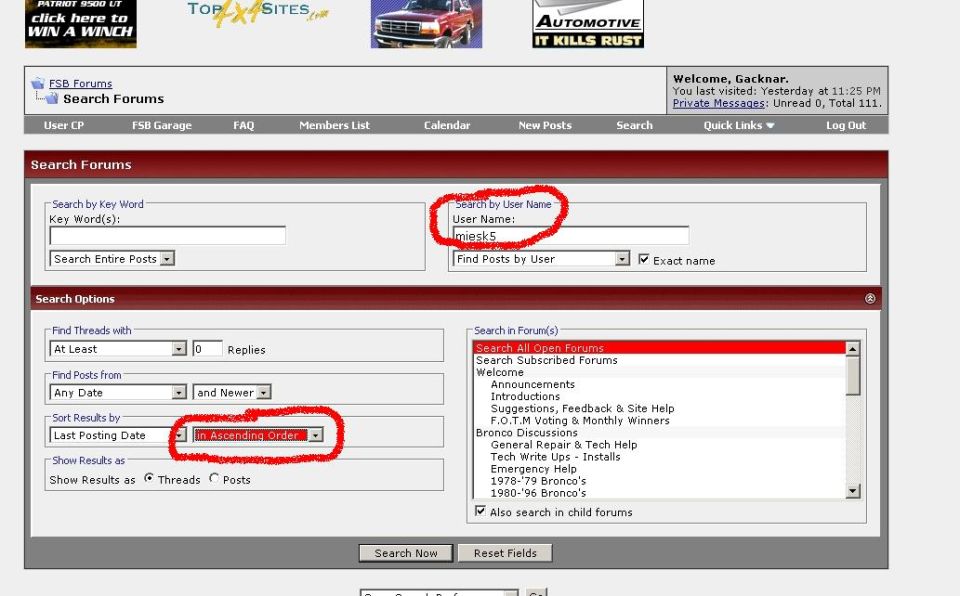Image resolution: width=960 pixels, height=596 pixels.
Task: Select Search All Open Forums
Action: point(659,348)
